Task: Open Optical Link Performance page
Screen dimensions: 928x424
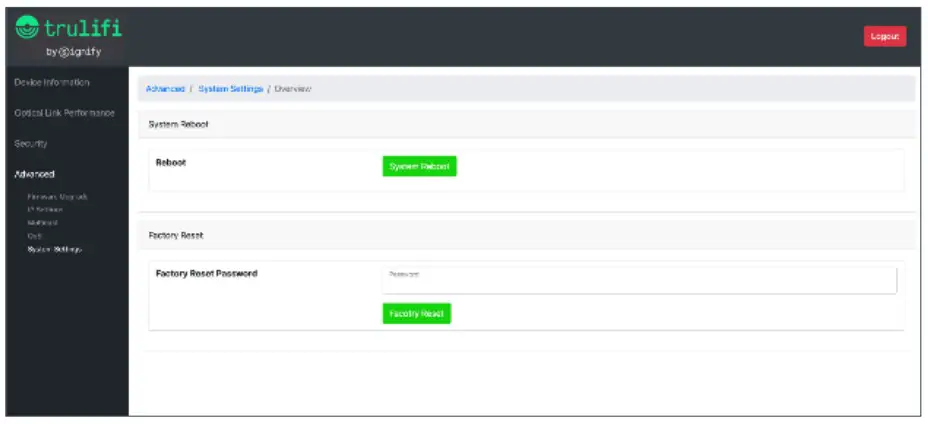Action: coord(65,113)
